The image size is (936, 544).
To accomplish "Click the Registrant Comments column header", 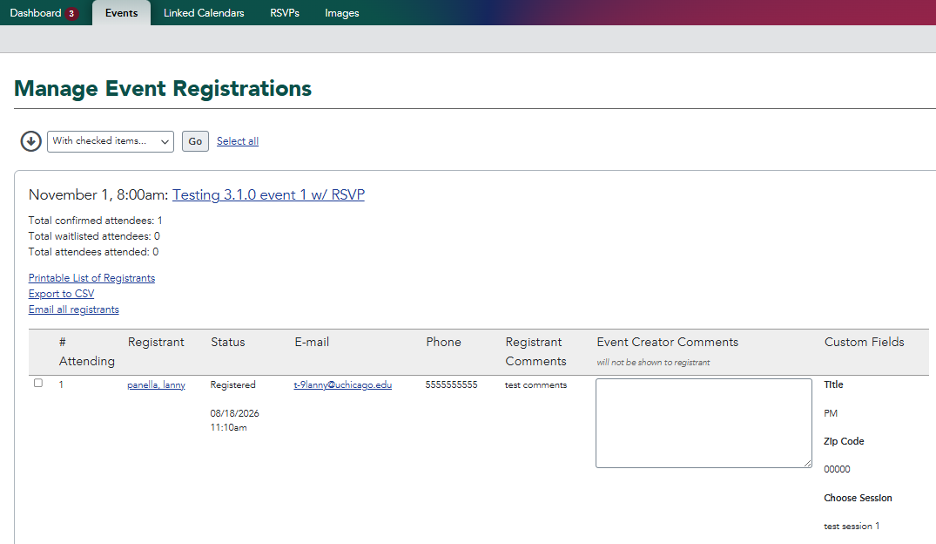I will 536,352.
